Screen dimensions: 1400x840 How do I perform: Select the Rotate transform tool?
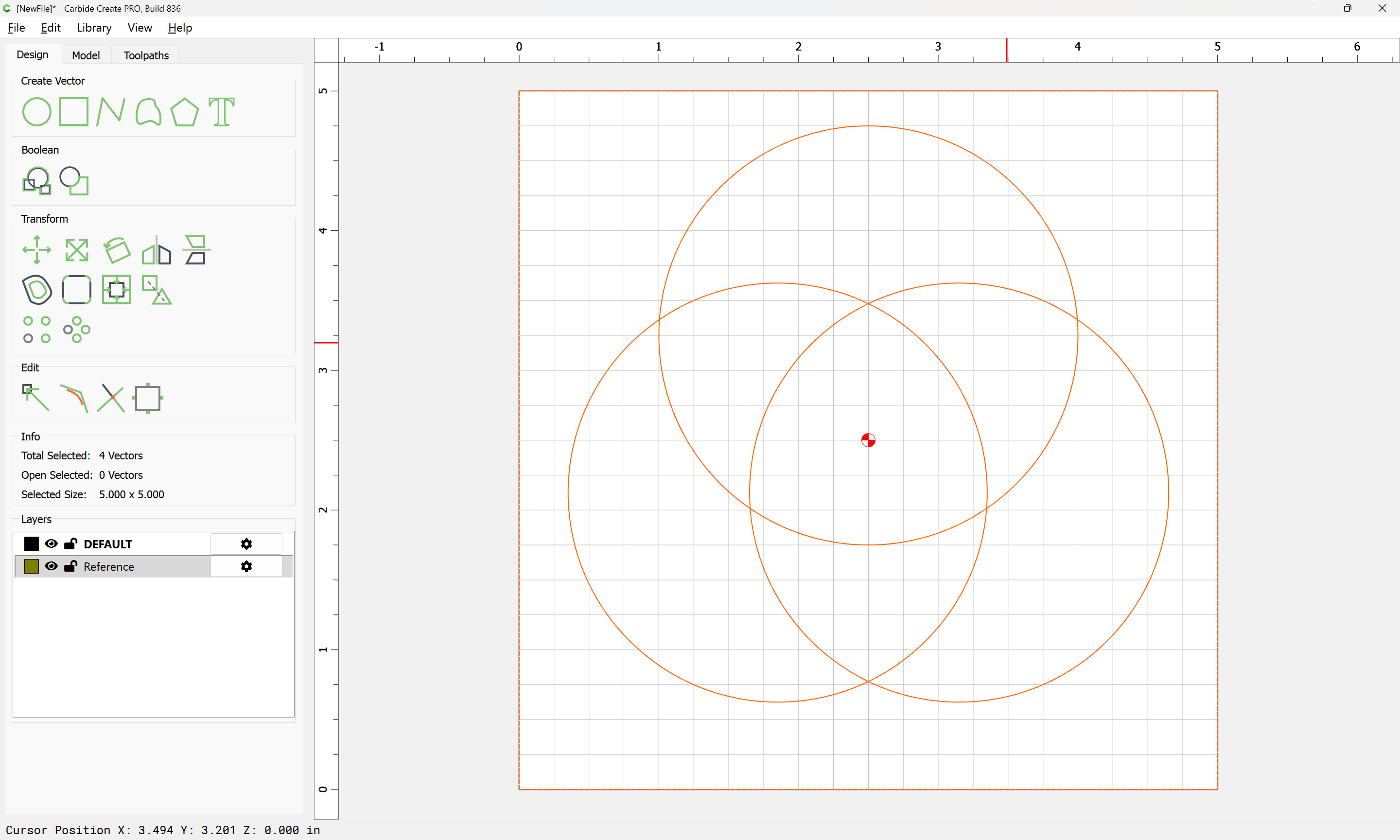pos(117,250)
